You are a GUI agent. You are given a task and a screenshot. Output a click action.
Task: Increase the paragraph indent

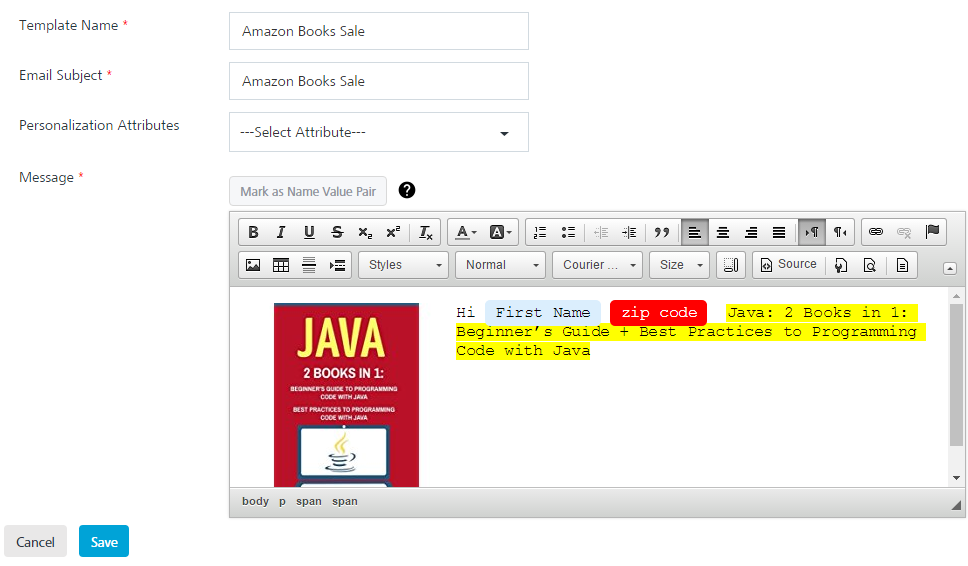click(629, 232)
